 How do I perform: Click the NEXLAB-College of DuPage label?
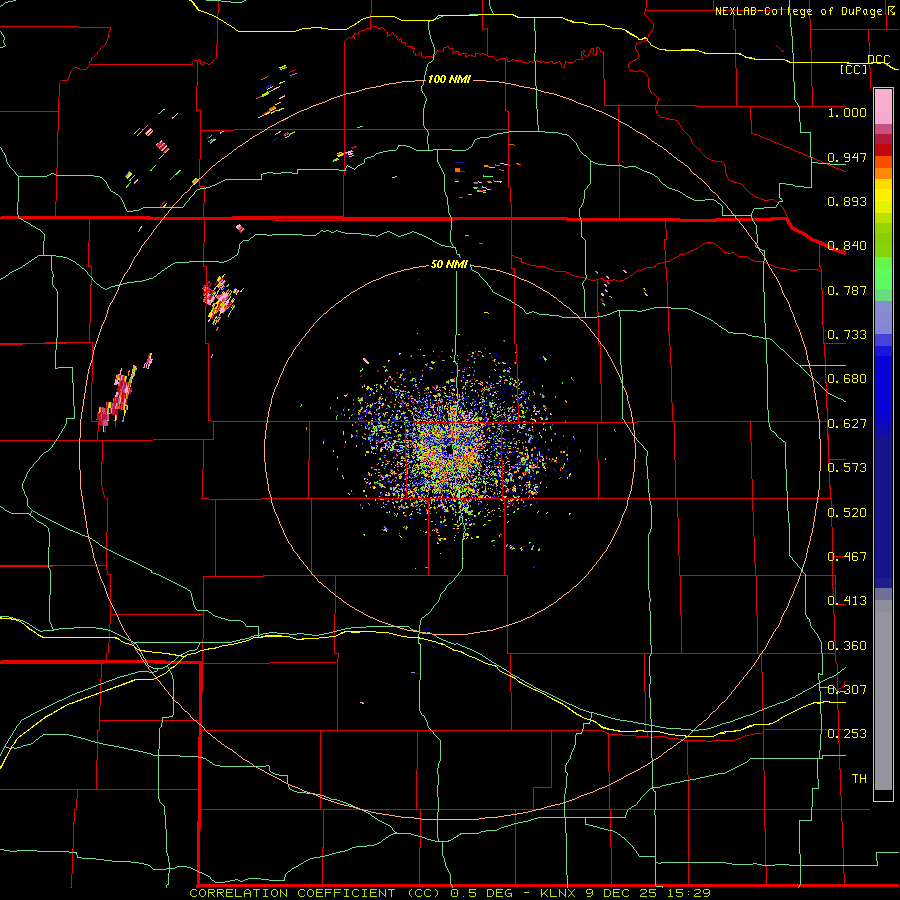798,11
